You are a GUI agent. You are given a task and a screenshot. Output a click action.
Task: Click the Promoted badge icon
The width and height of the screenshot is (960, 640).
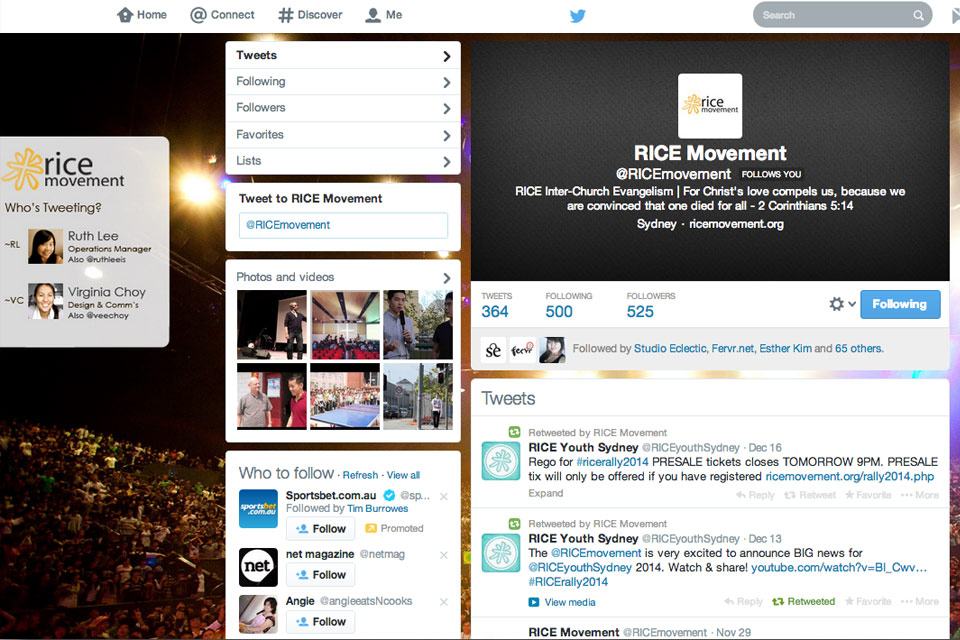pos(370,528)
